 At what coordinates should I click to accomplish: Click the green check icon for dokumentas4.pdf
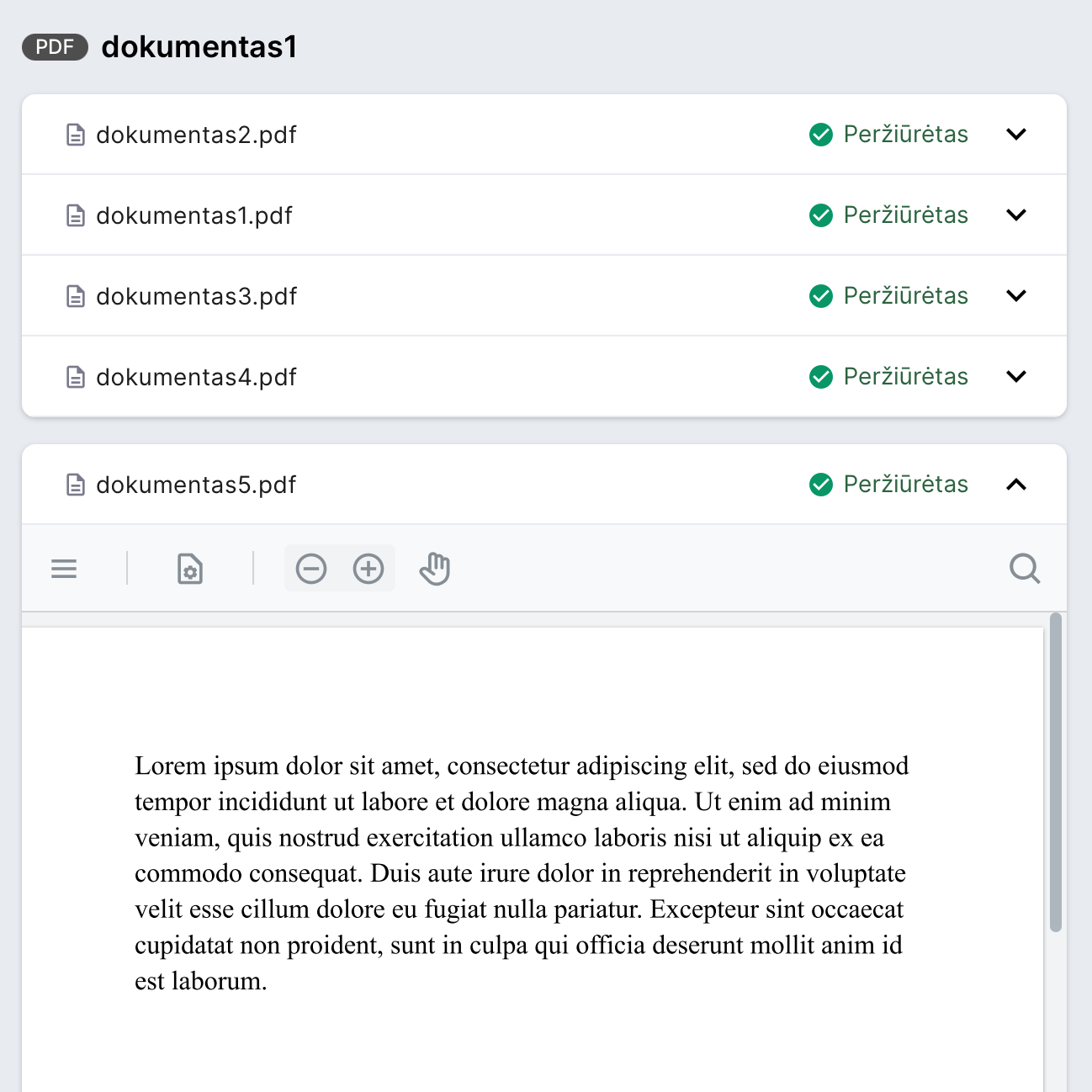(821, 377)
